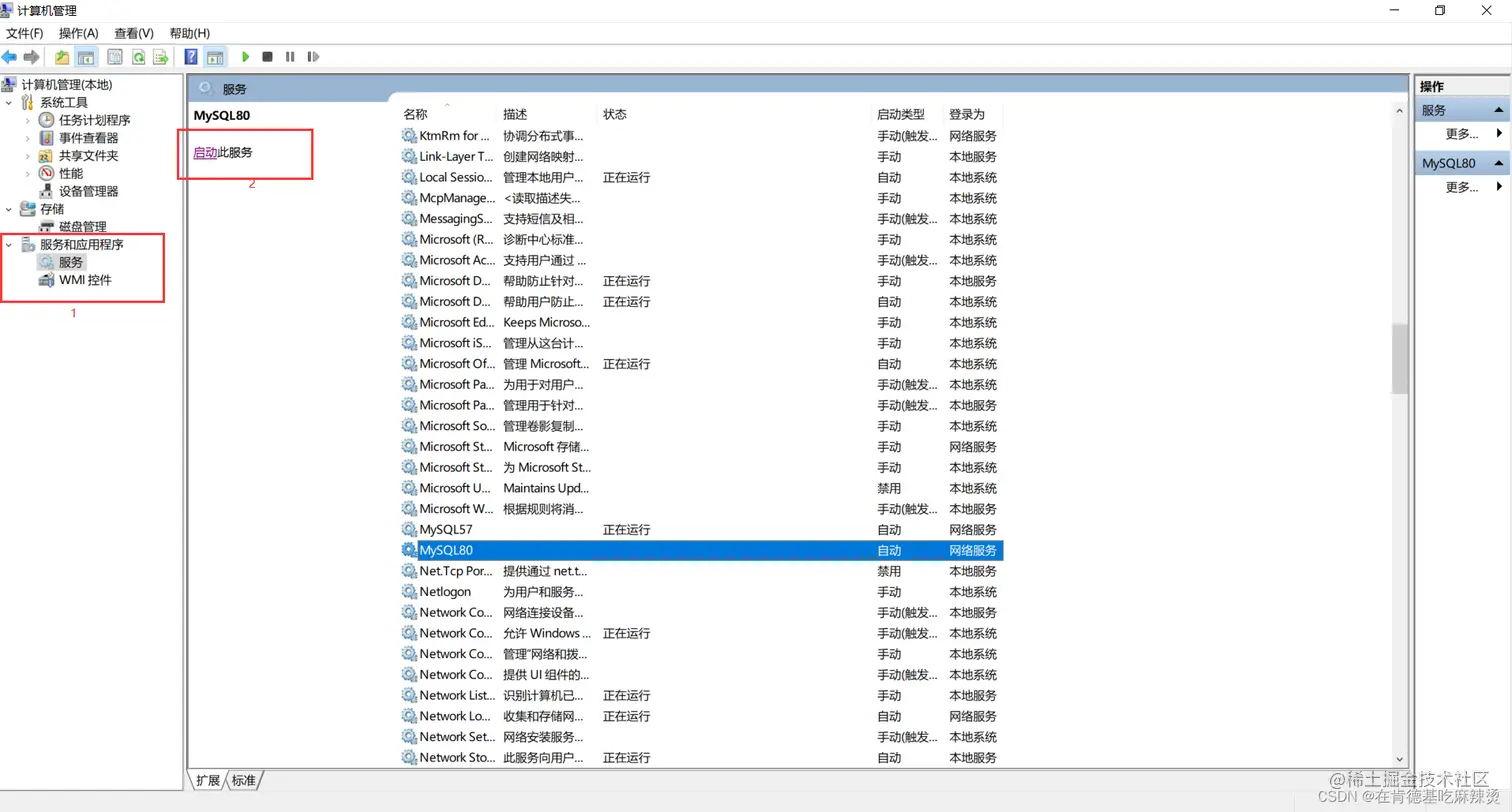Click the services list vertical scrollbar thumb

[1399, 360]
